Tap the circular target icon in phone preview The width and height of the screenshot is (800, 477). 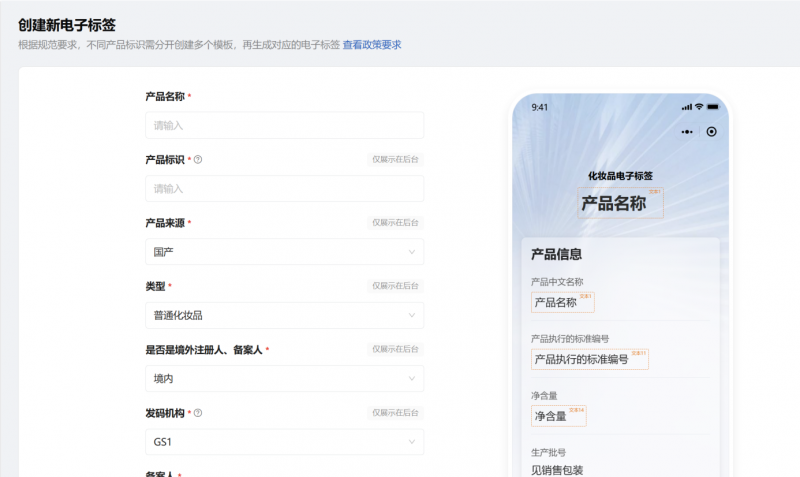coord(711,131)
